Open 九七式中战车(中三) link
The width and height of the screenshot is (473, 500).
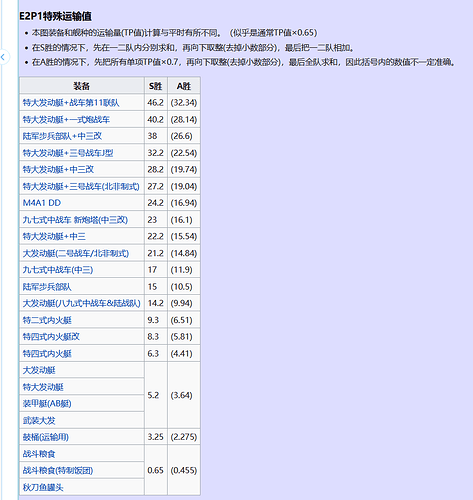(x=58, y=270)
